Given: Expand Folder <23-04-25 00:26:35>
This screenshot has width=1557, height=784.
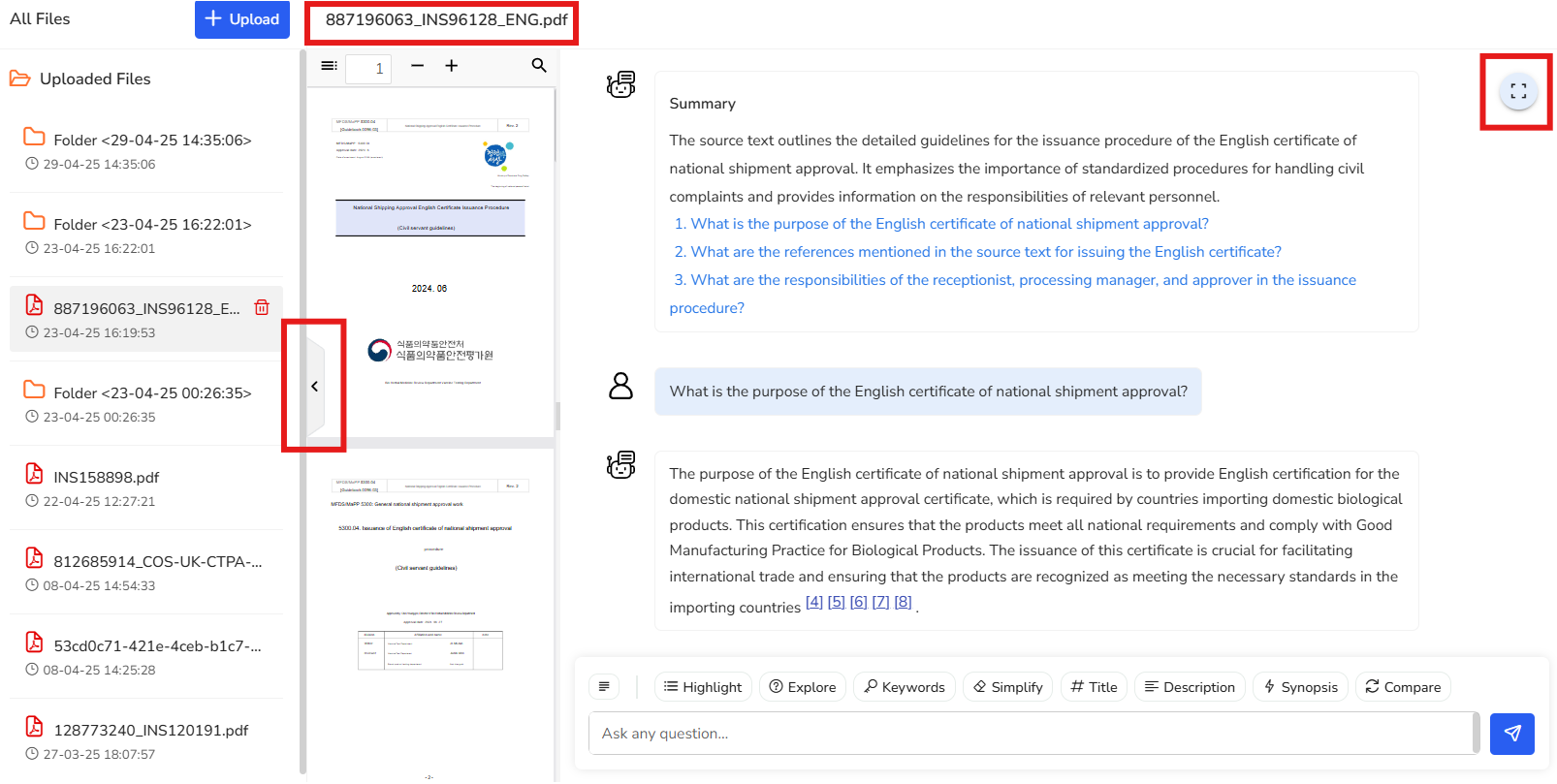Looking at the screenshot, I should click(152, 393).
